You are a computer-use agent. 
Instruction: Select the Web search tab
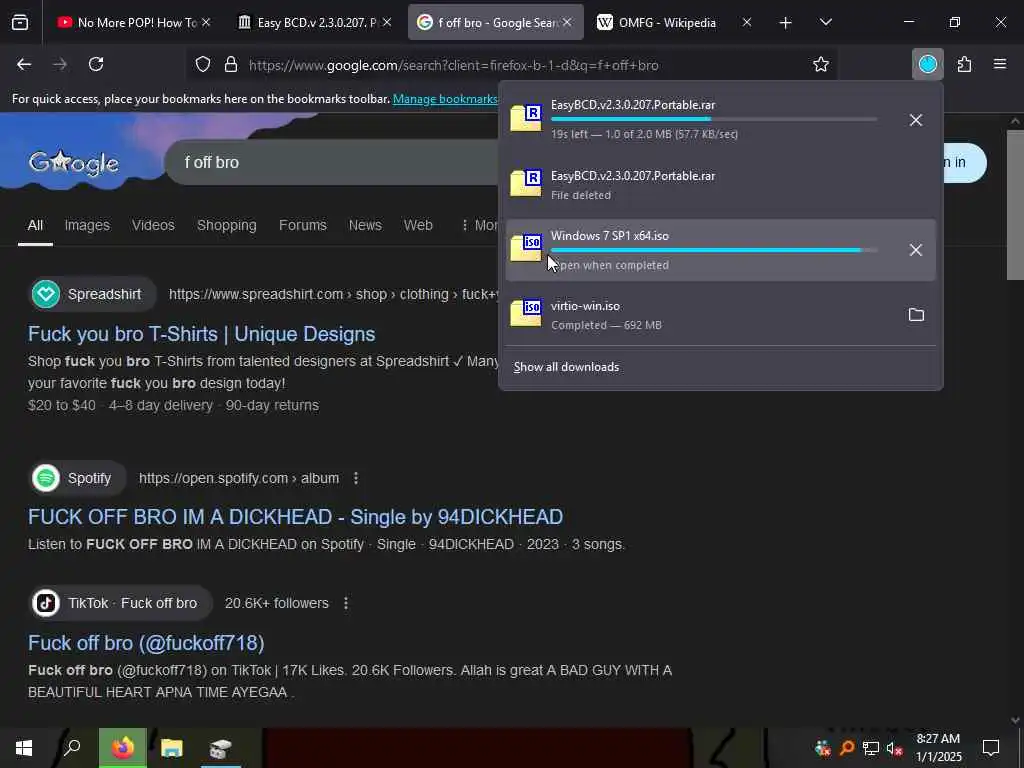(x=418, y=225)
